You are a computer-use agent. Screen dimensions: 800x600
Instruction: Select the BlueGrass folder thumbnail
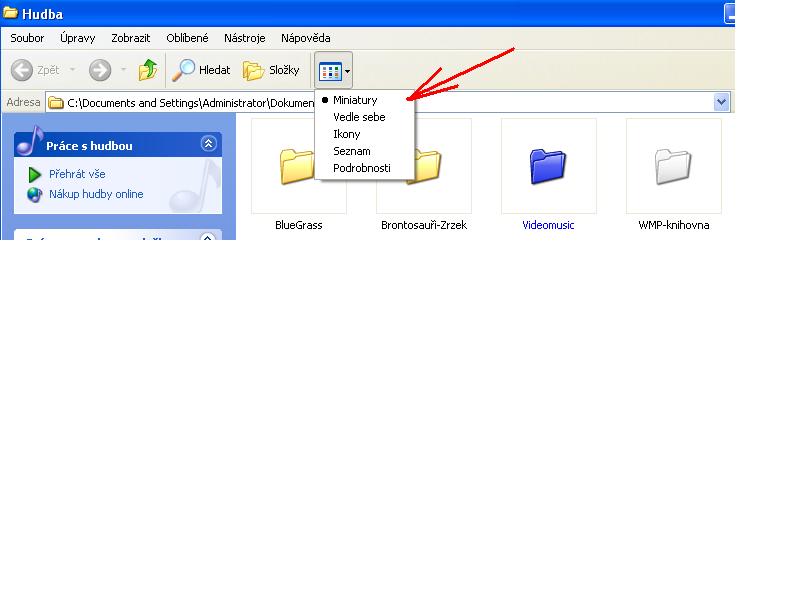click(298, 166)
